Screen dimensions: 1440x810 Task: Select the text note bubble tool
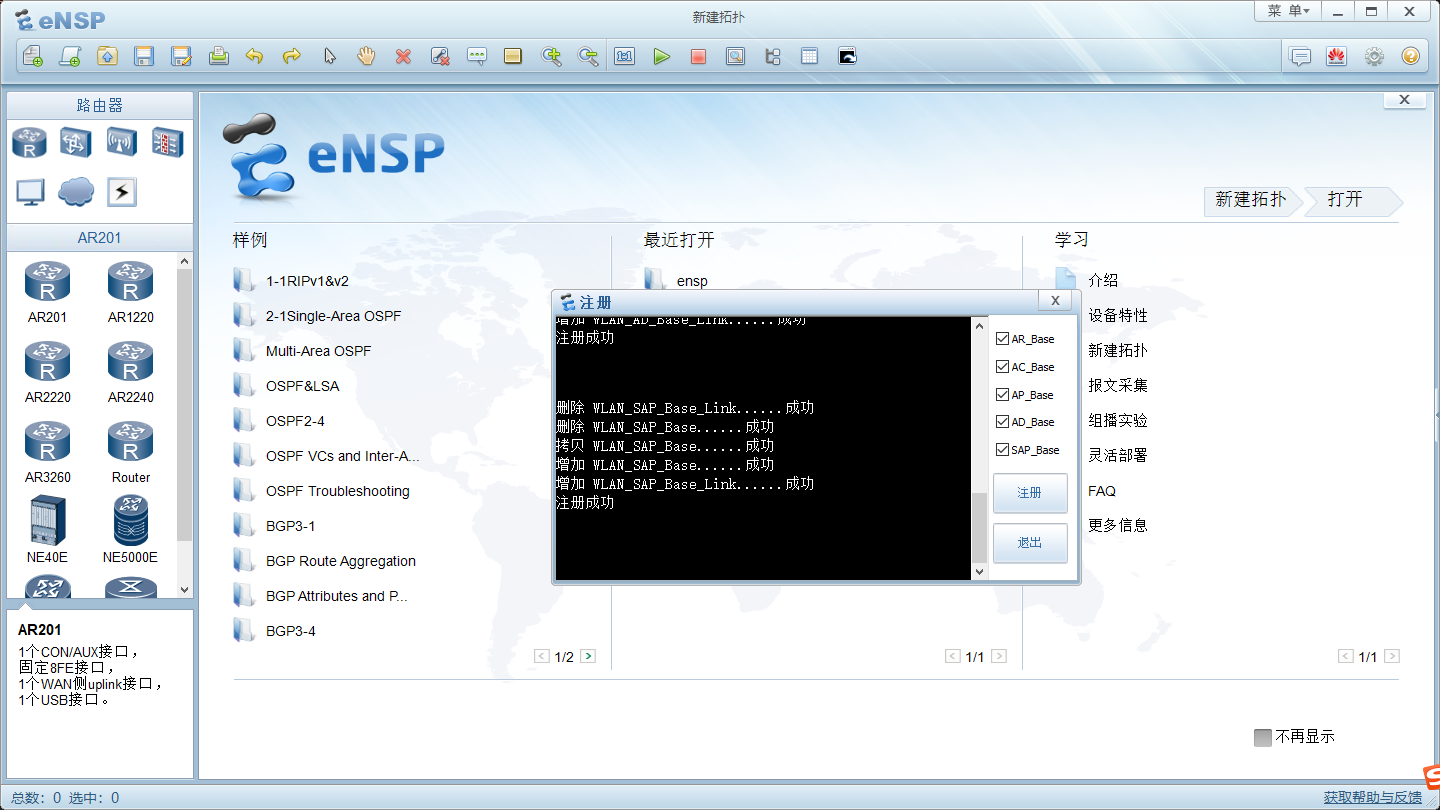pos(476,56)
